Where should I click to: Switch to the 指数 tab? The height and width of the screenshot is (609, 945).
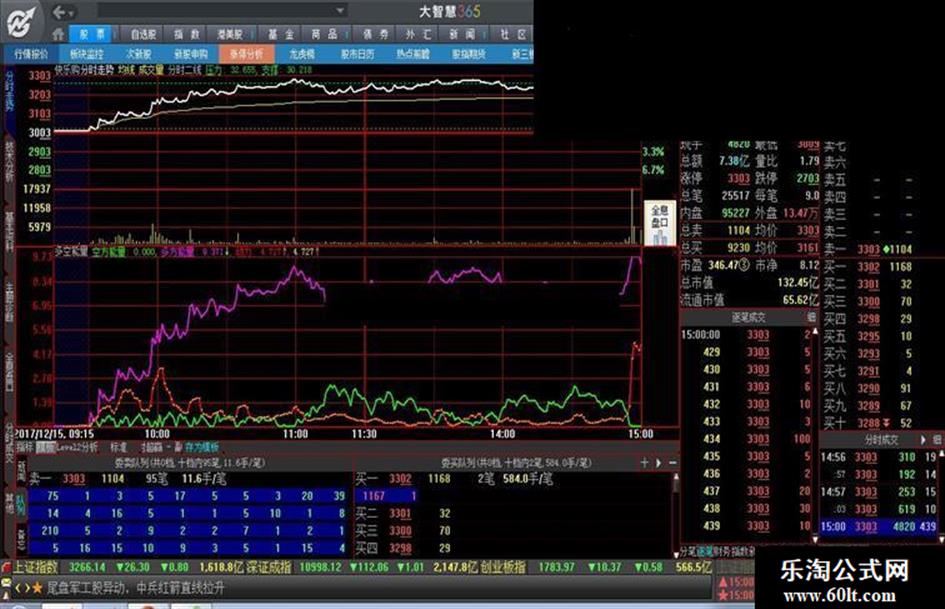[x=187, y=34]
